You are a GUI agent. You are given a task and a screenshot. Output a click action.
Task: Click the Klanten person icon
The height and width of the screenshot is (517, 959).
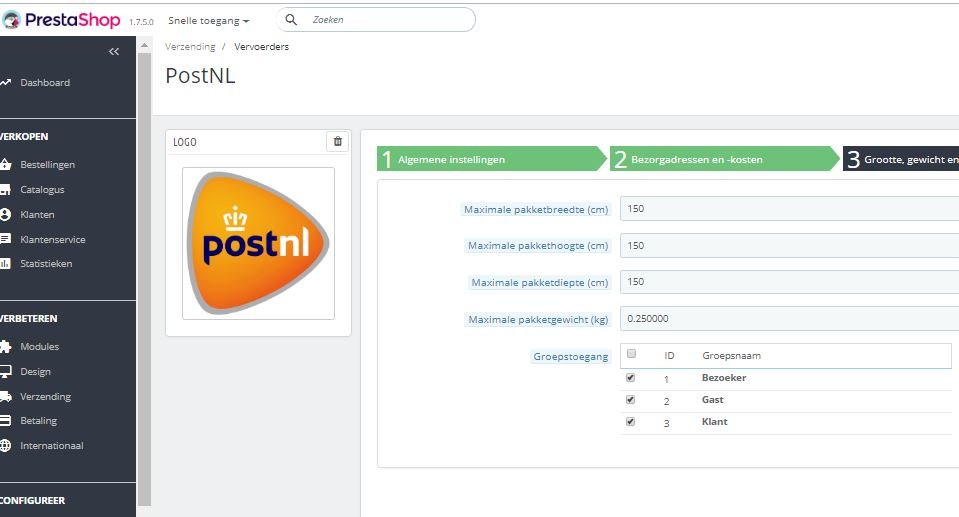[6, 214]
